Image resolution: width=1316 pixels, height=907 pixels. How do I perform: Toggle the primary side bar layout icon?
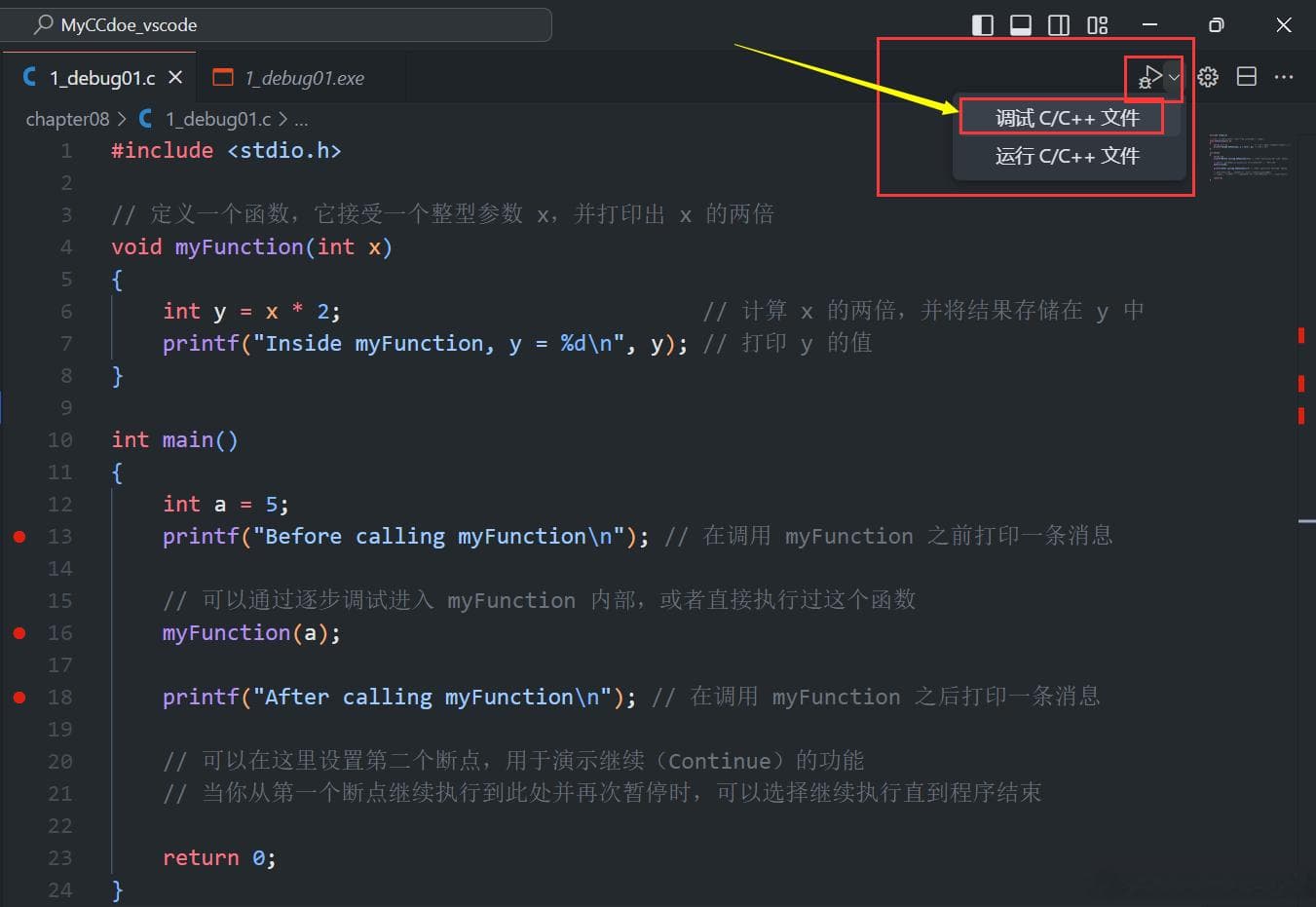(x=983, y=25)
